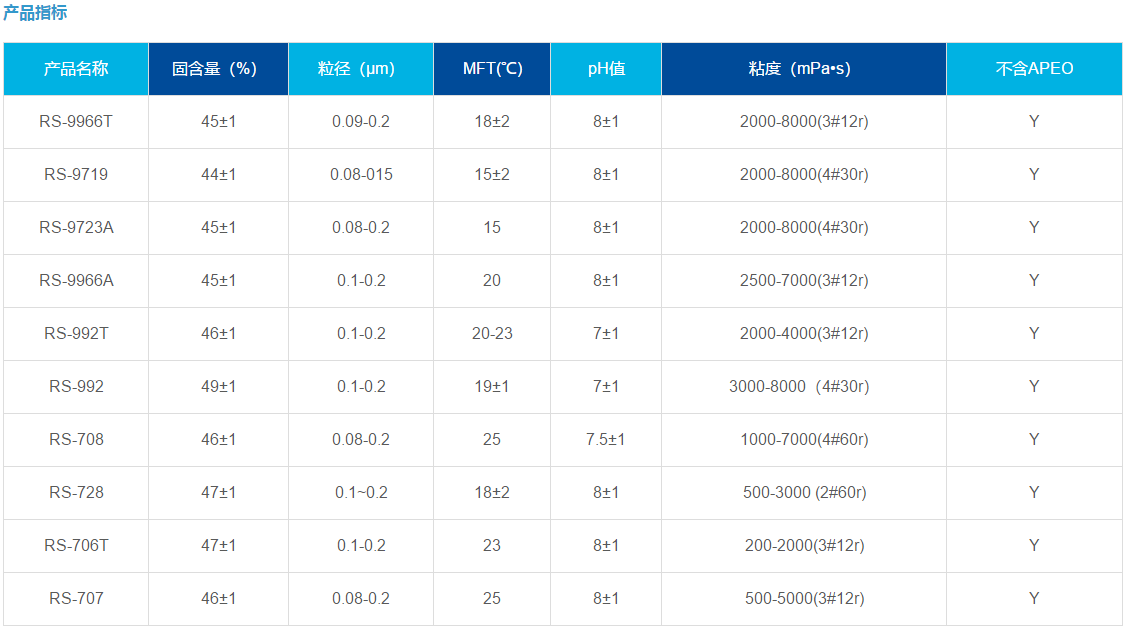Viewport: 1137px width, 637px height.
Task: Select the 固含量 (%) column header
Action: 218,69
